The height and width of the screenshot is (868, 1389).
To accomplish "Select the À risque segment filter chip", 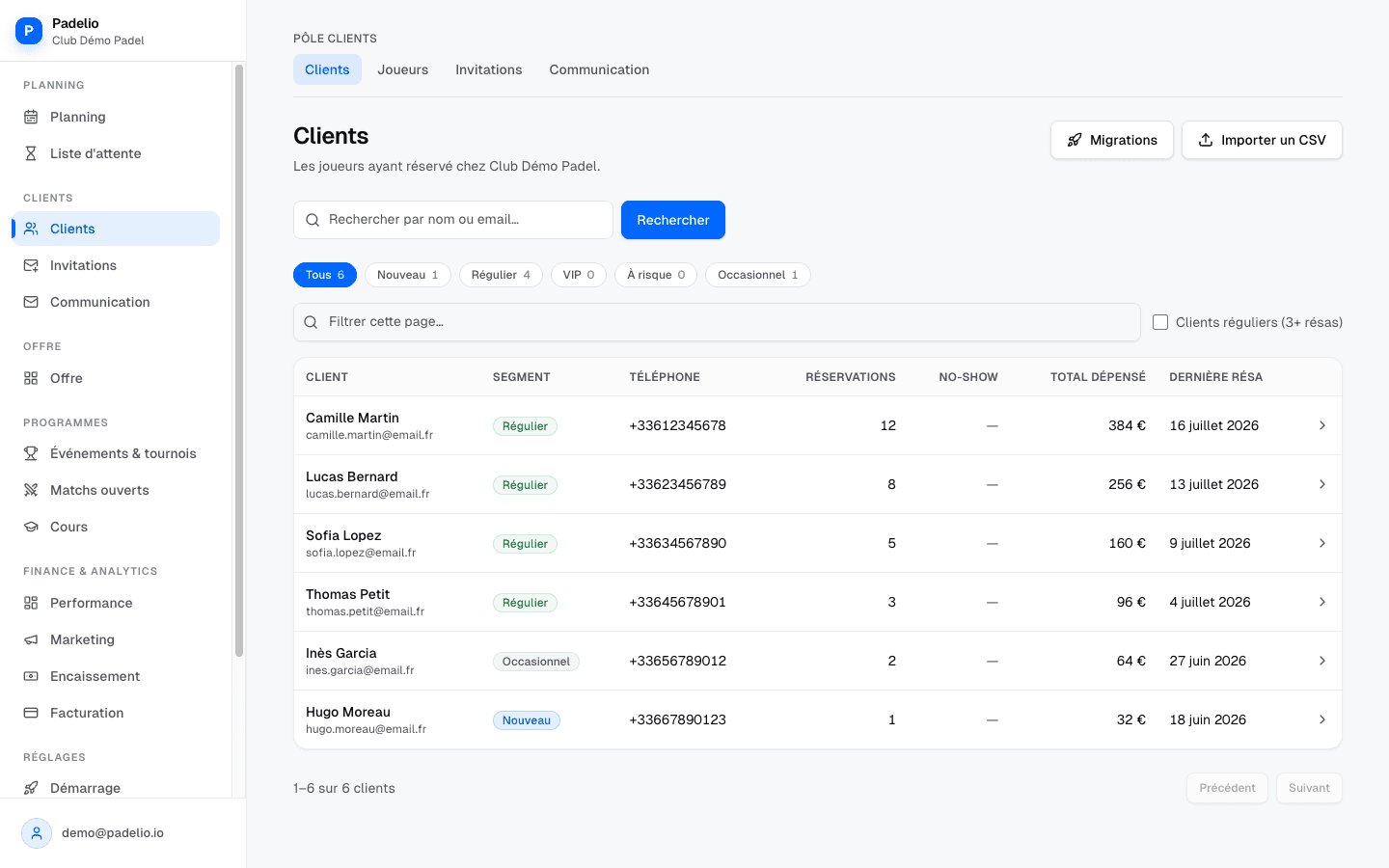I will (656, 275).
